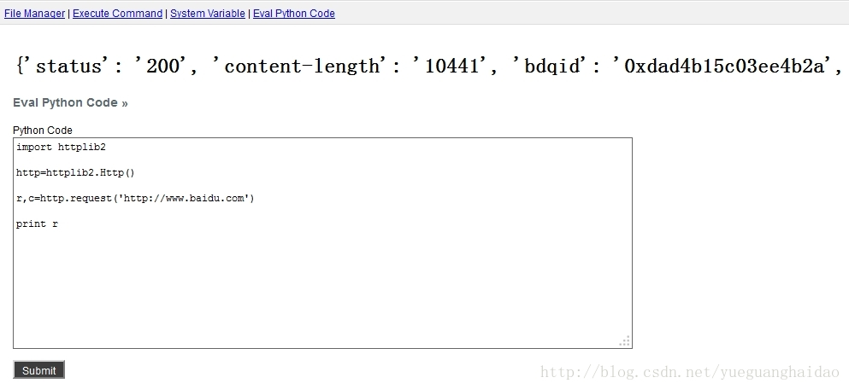849x389 pixels.
Task: Click the » symbol after Eval Python Code
Action: pyautogui.click(x=125, y=103)
